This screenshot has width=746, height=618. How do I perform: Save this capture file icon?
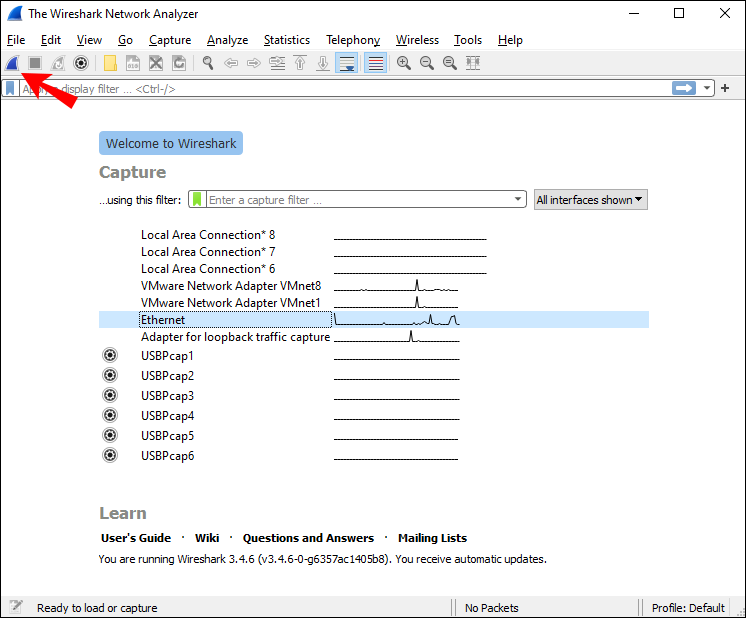[x=133, y=63]
